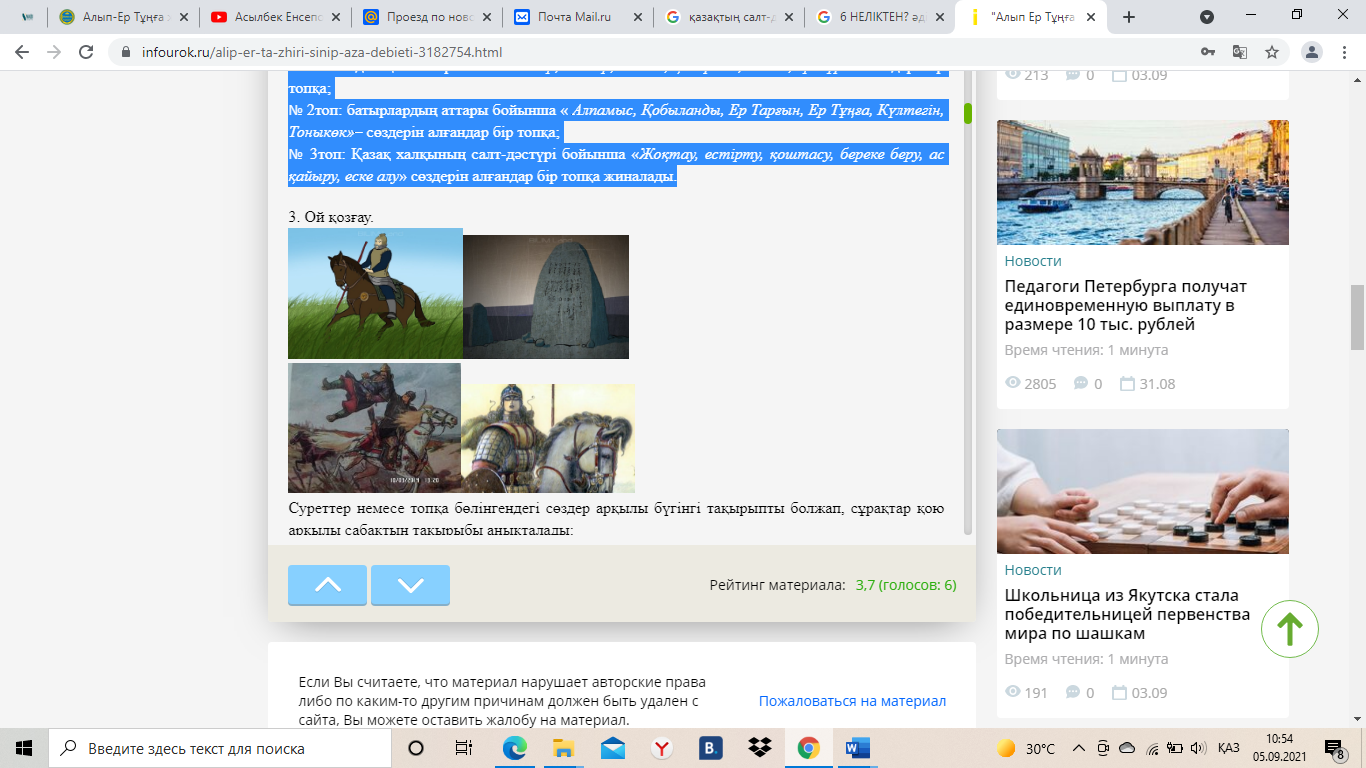The image size is (1366, 768).
Task: Open the Google Translate page icon
Action: (x=1240, y=52)
